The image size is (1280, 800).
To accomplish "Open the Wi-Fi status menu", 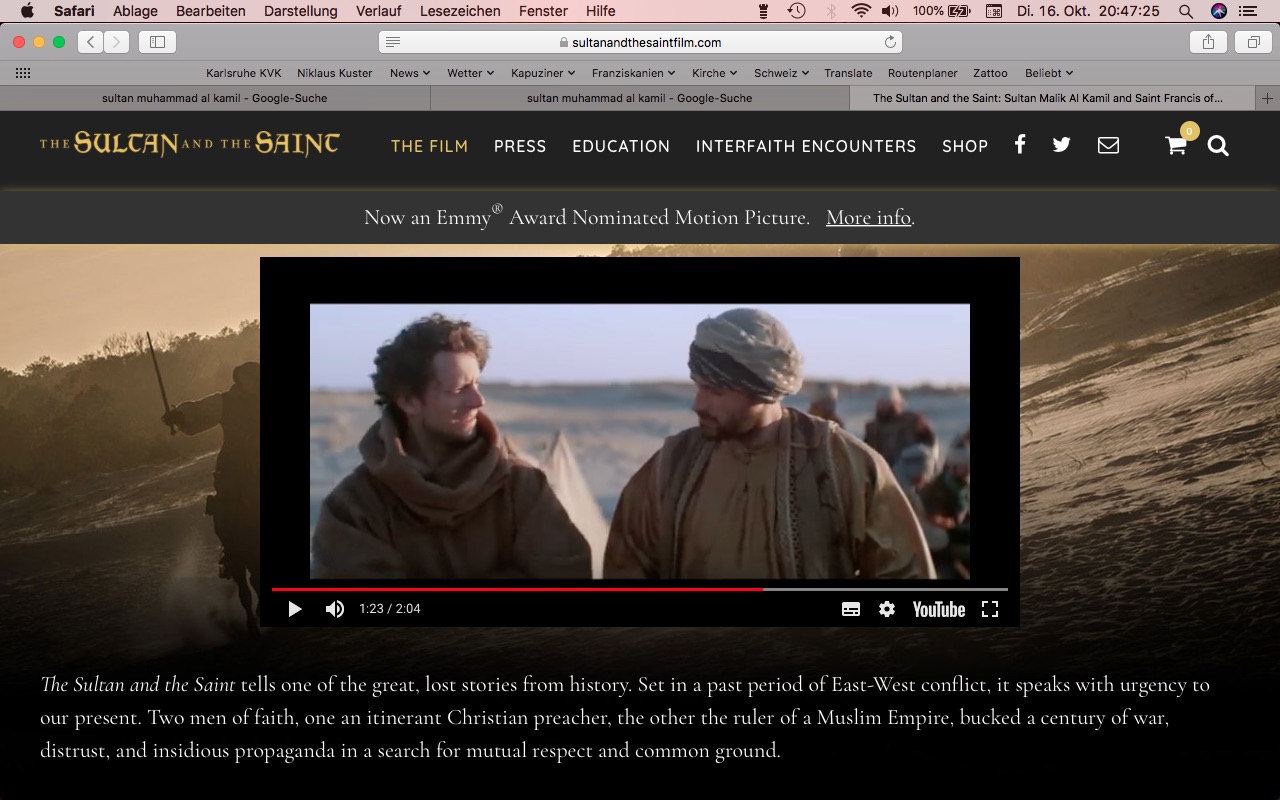I will (861, 11).
